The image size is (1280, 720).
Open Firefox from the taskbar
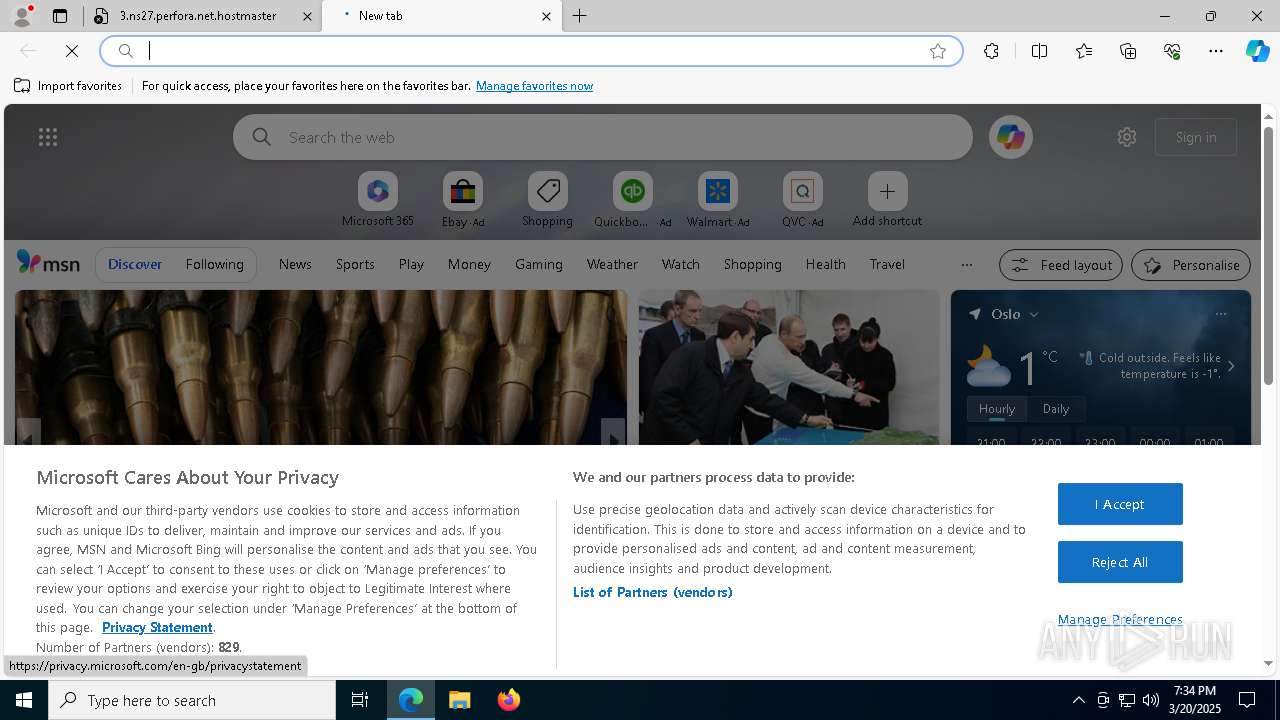(x=508, y=700)
